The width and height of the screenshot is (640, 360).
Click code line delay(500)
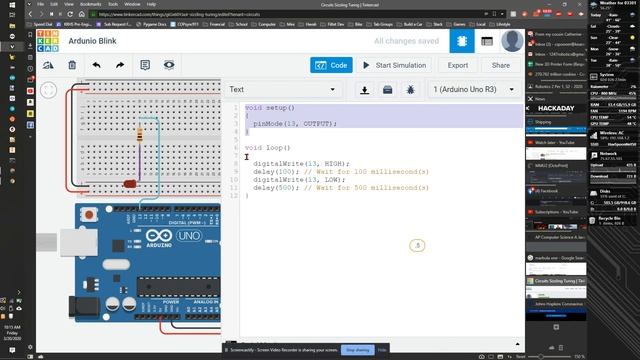click(276, 188)
